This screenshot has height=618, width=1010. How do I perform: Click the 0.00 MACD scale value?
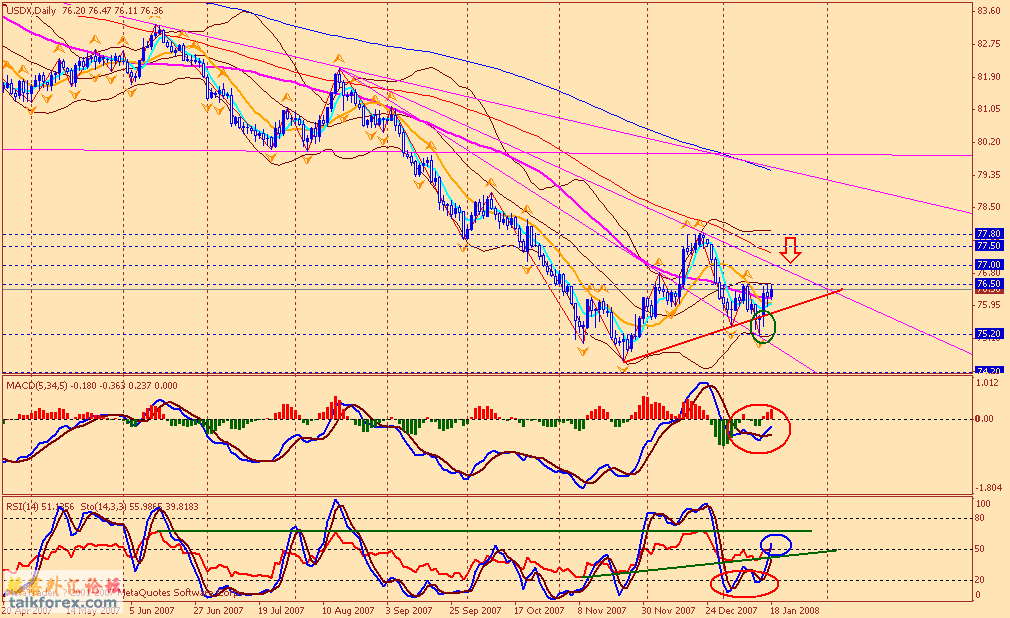pos(985,419)
